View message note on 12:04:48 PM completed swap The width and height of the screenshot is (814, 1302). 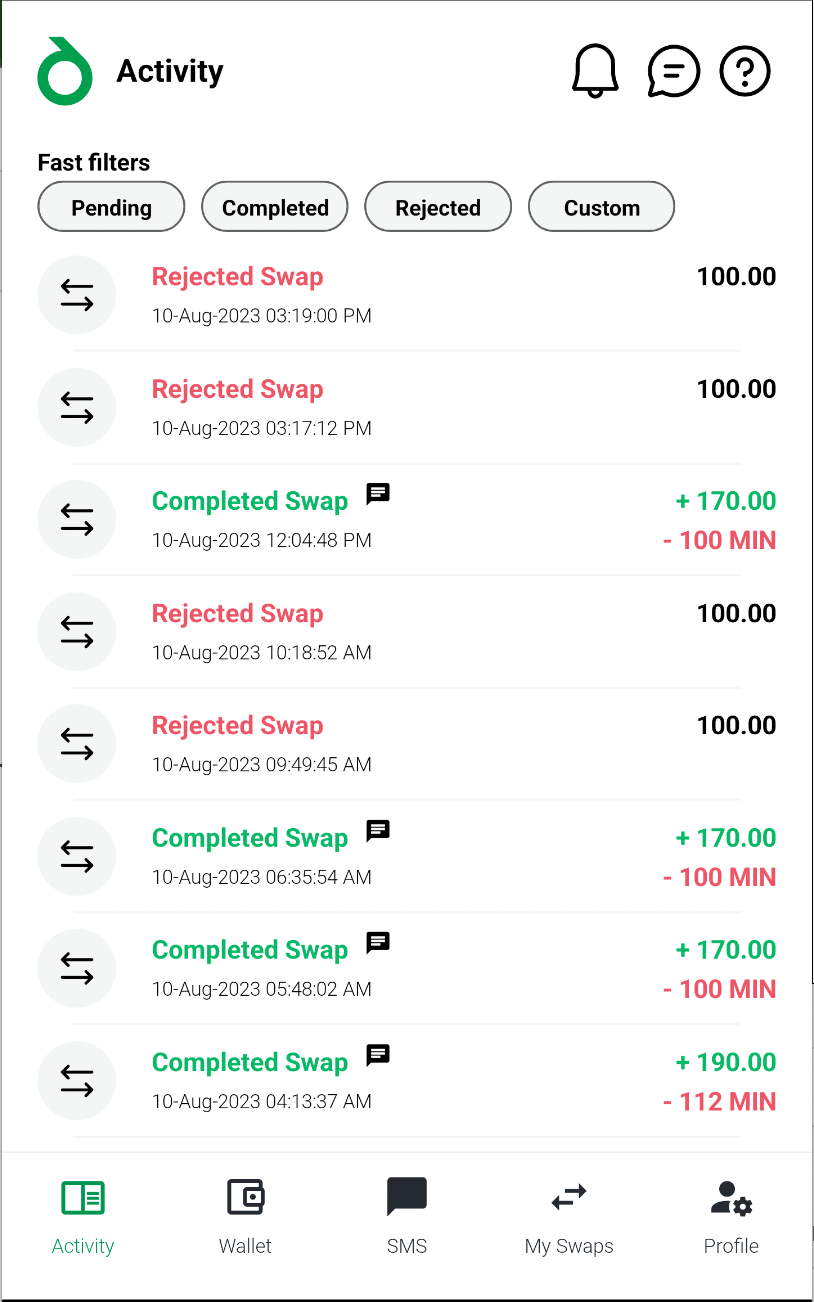(377, 493)
